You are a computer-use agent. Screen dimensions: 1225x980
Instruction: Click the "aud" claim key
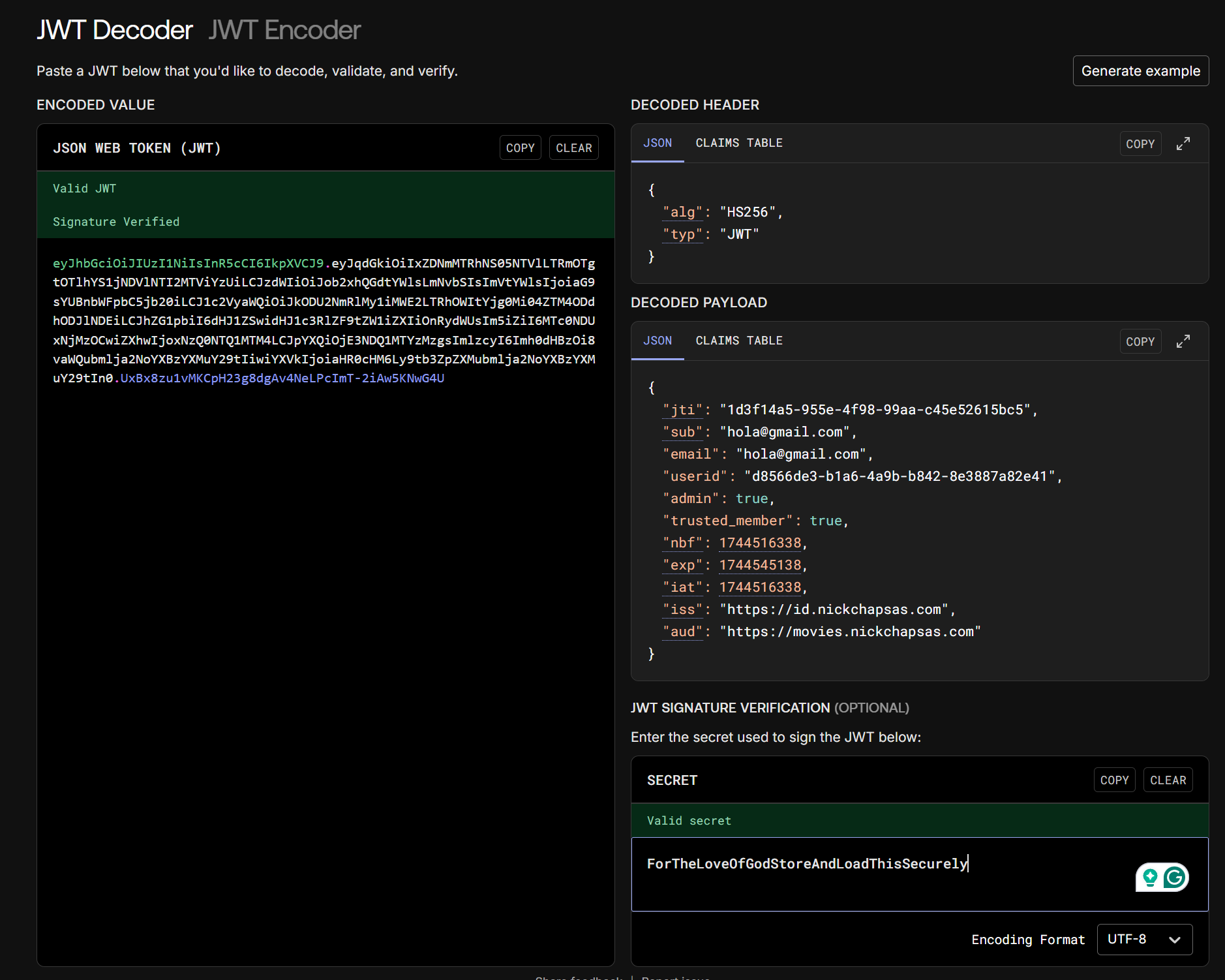point(682,632)
